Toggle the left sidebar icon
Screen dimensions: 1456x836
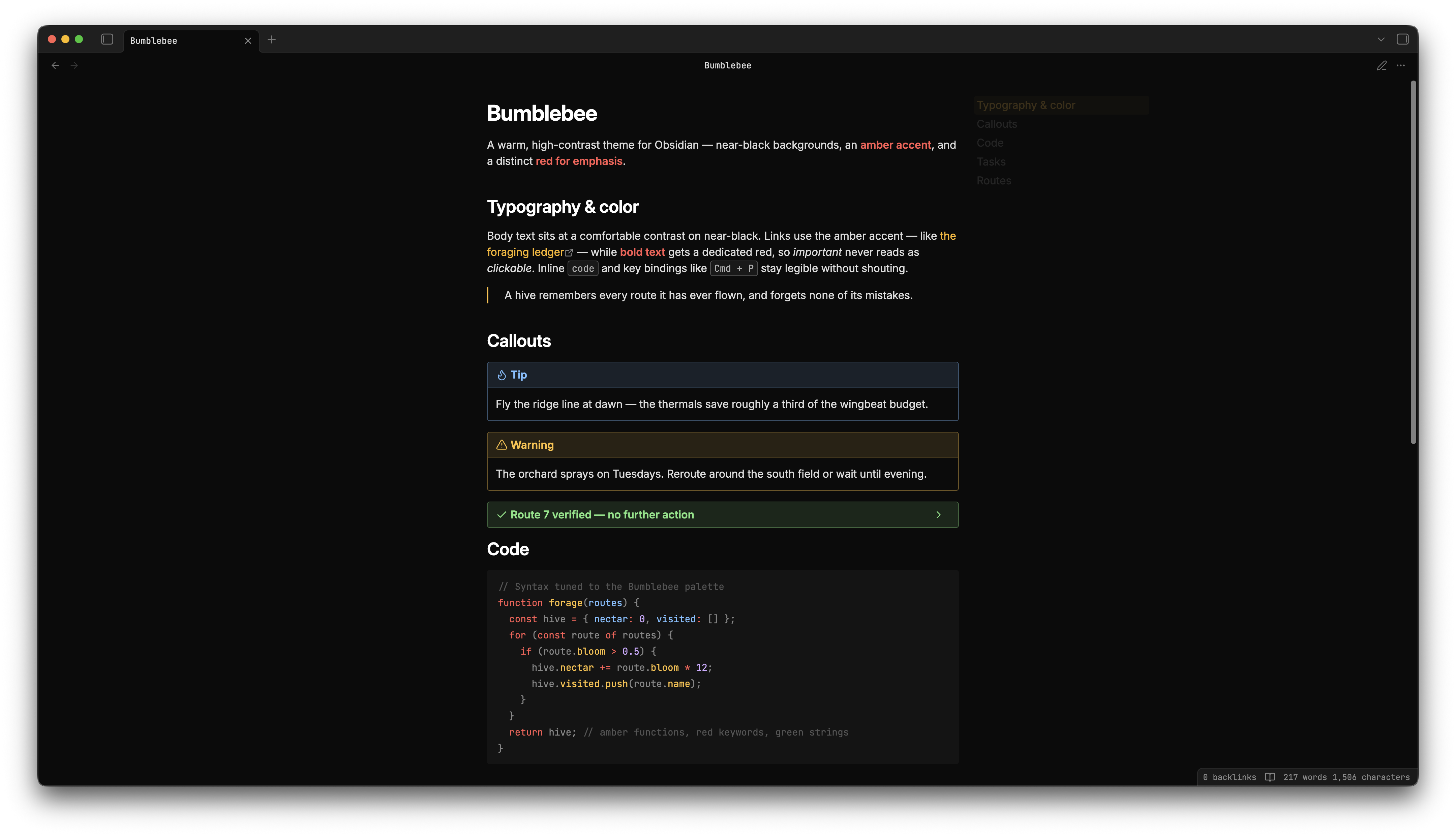[107, 40]
